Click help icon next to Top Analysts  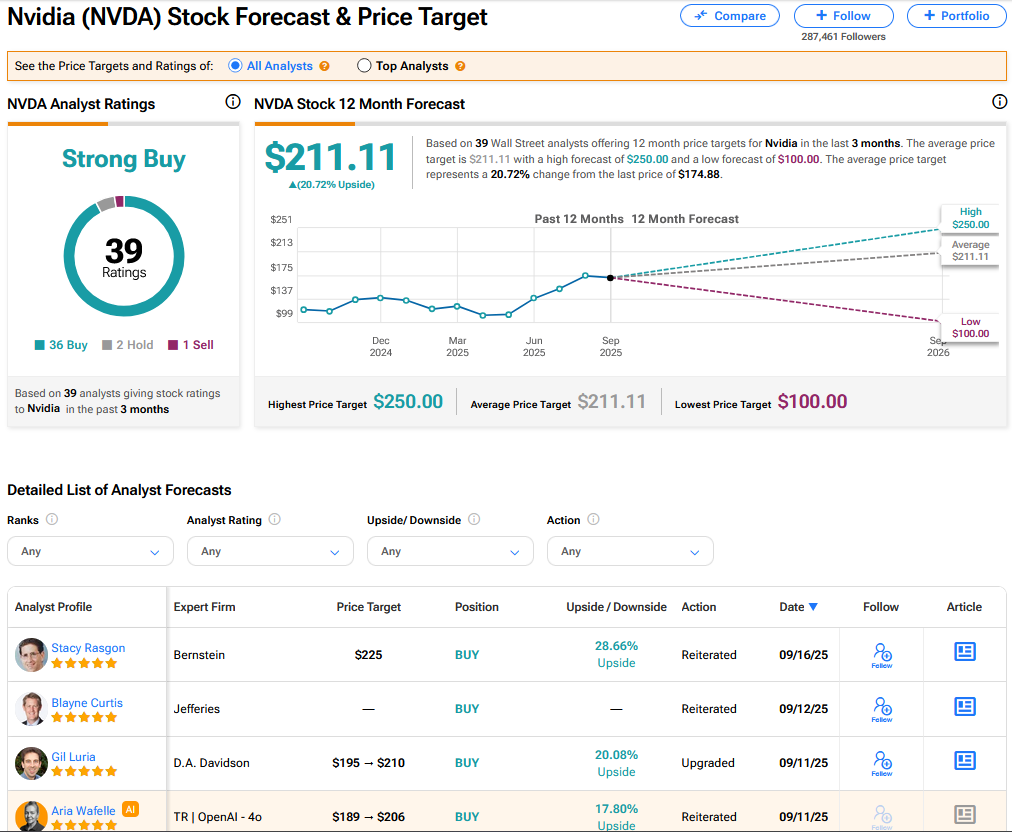[460, 66]
